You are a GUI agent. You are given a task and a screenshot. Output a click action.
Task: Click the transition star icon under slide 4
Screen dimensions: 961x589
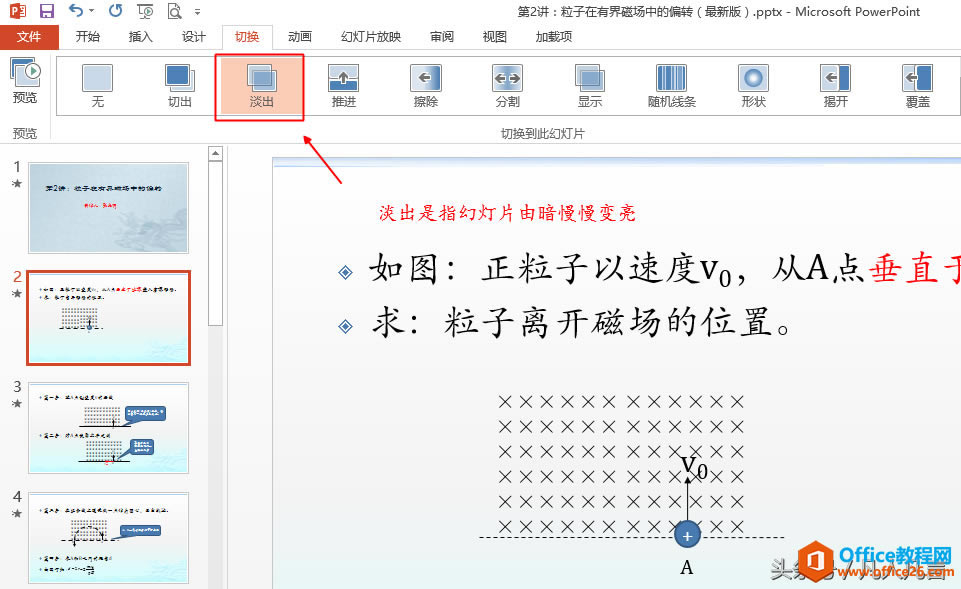[x=17, y=514]
